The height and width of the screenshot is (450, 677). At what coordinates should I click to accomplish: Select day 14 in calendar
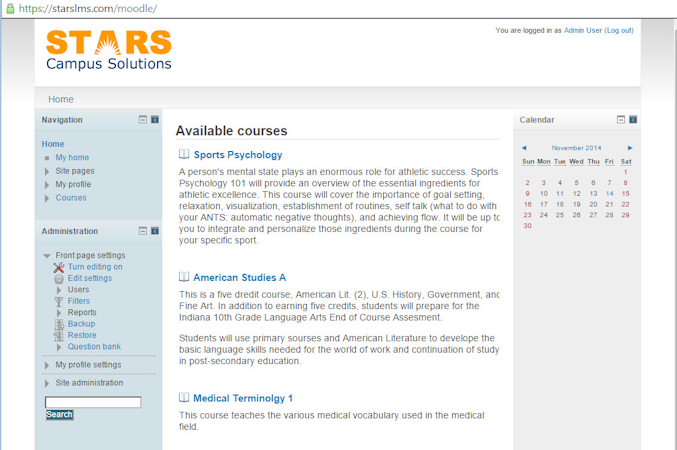point(609,193)
